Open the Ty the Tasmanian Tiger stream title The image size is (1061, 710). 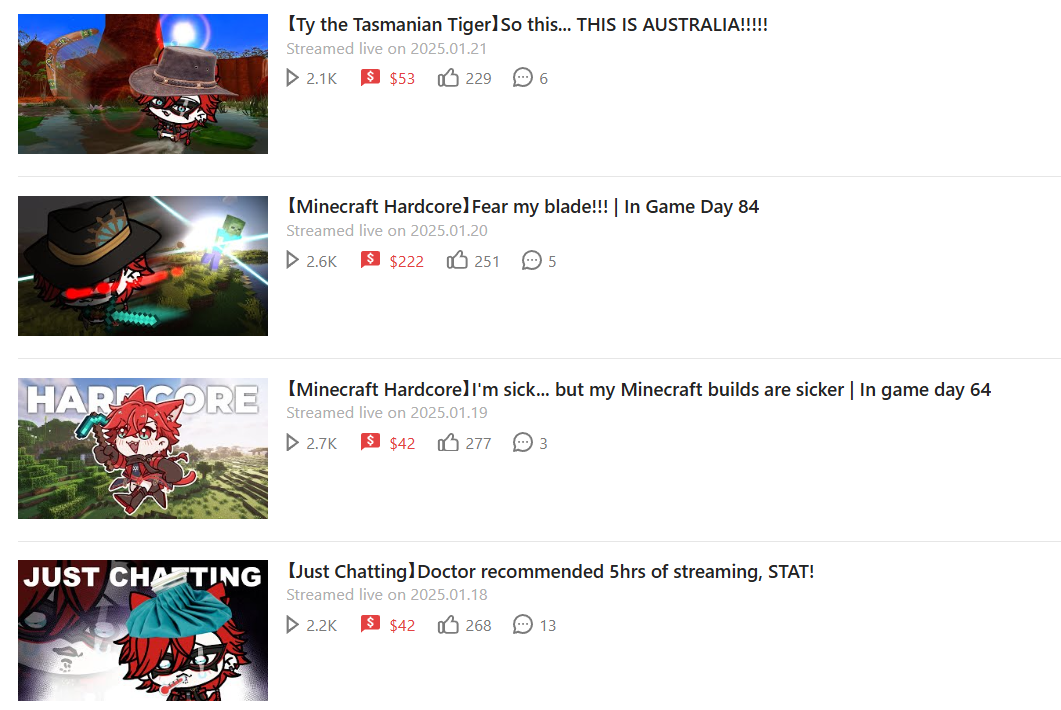tap(527, 24)
